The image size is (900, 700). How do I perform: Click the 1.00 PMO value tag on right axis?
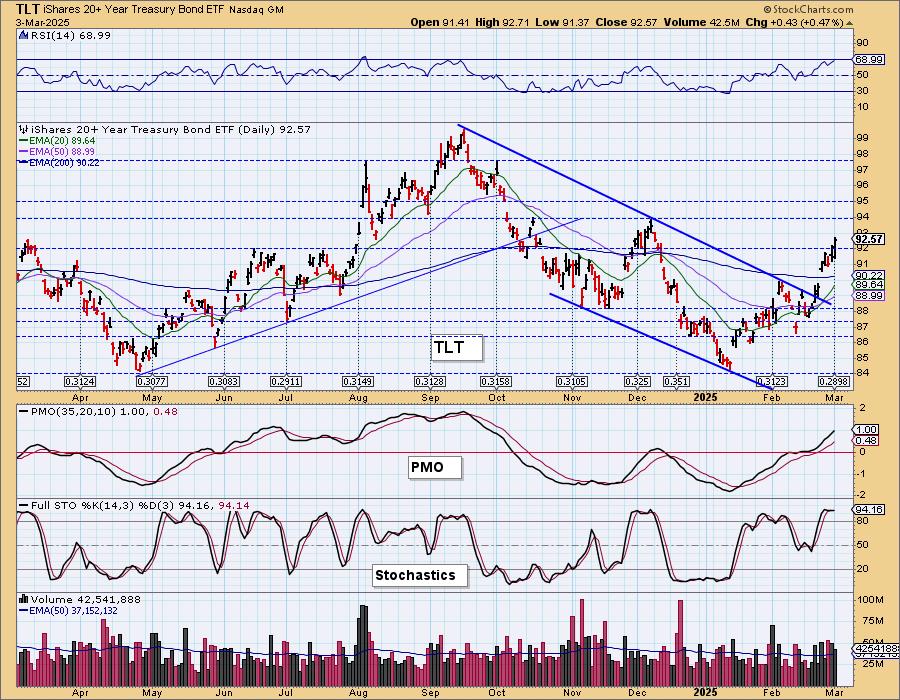pyautogui.click(x=866, y=430)
